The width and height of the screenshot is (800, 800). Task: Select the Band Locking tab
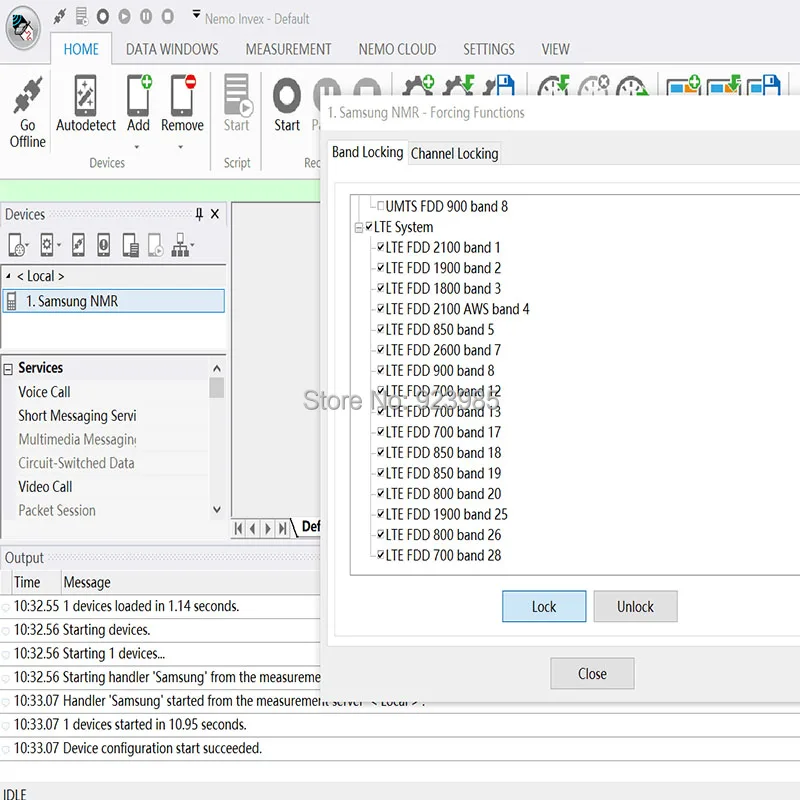pyautogui.click(x=367, y=152)
